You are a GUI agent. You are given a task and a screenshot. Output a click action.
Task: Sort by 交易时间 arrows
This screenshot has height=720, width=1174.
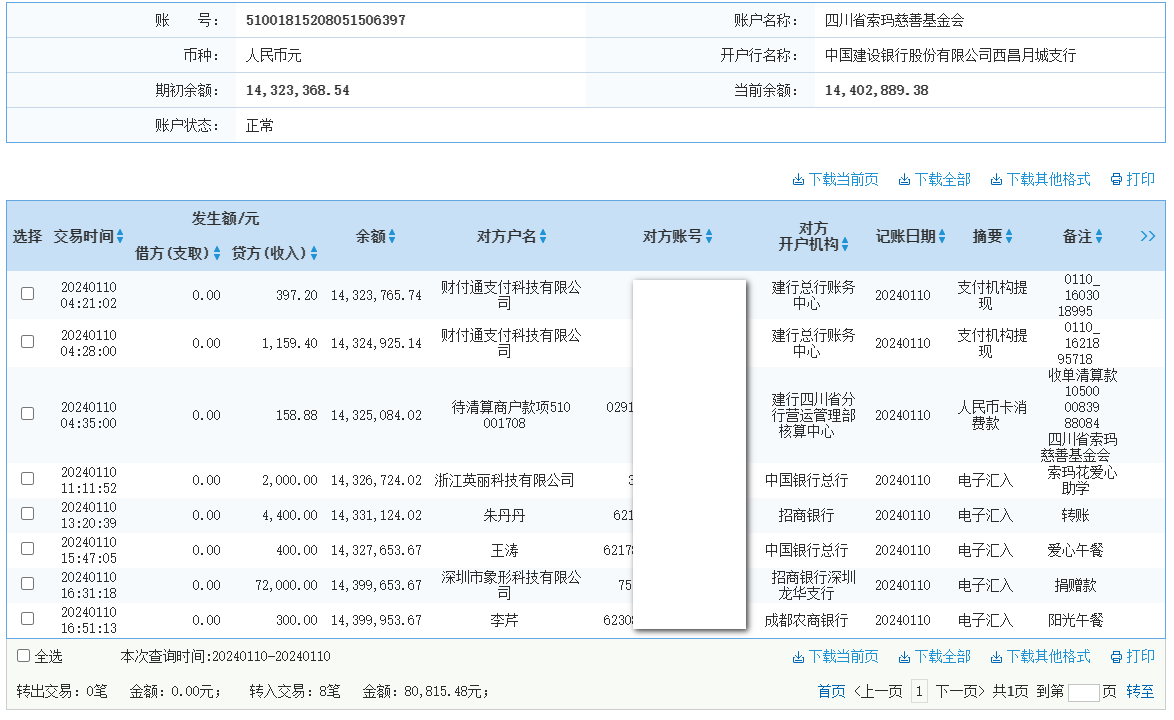pyautogui.click(x=120, y=237)
